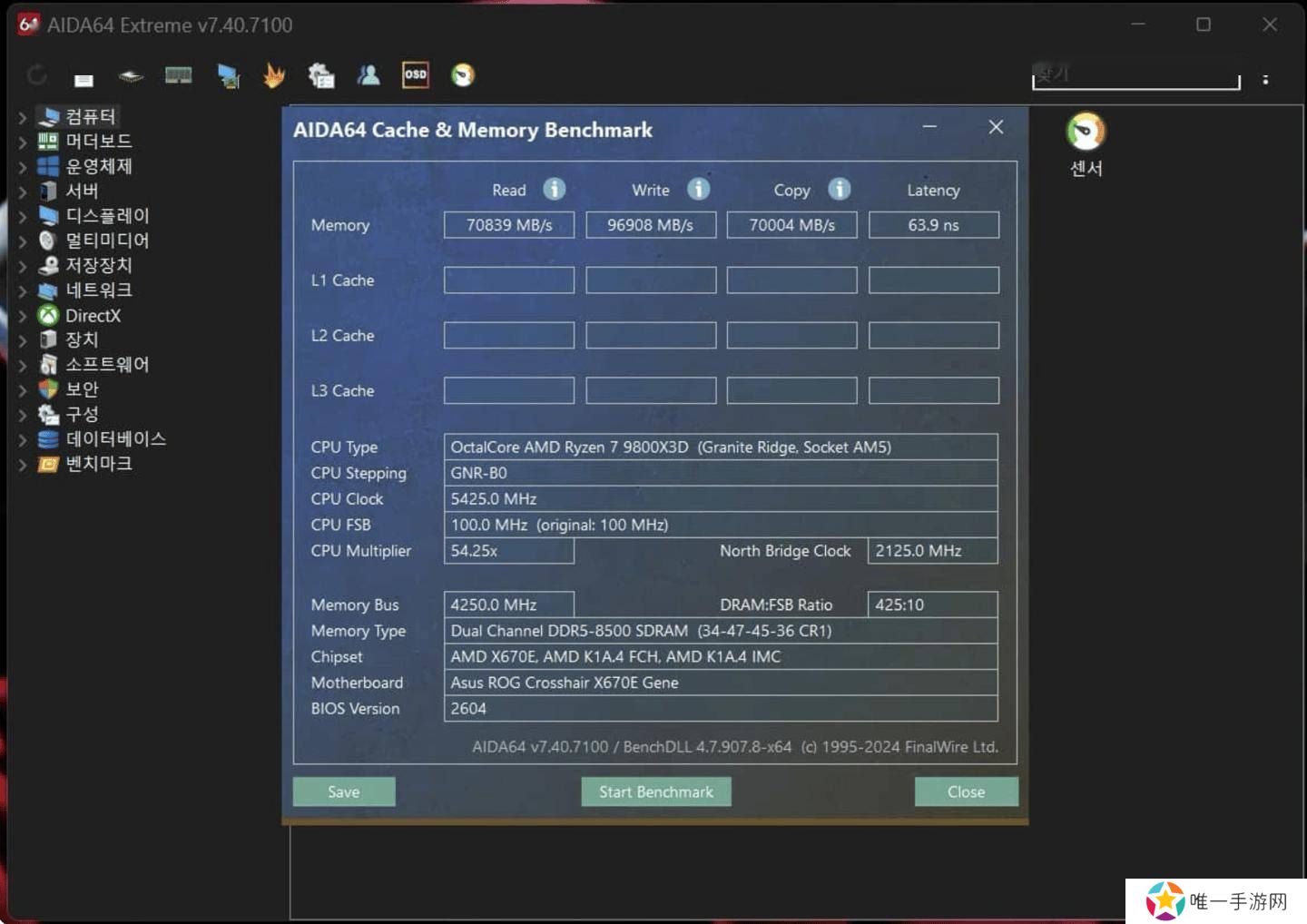Expand the 서버 tree node

[23, 192]
